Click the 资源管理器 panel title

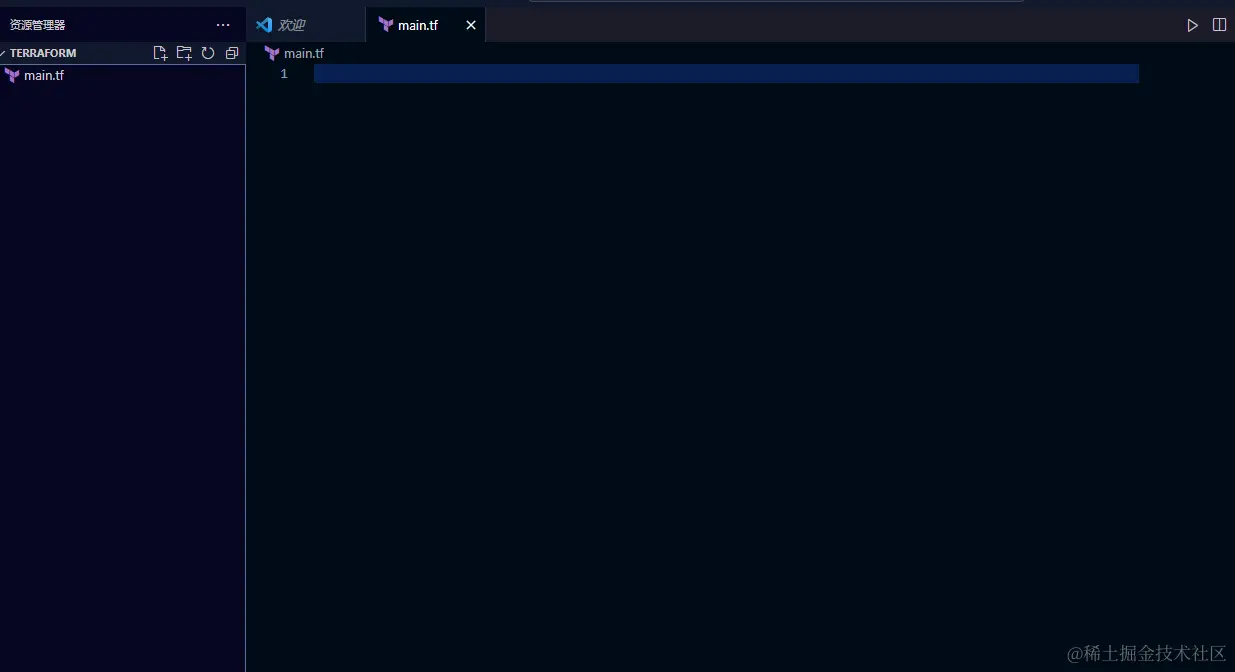coord(38,25)
